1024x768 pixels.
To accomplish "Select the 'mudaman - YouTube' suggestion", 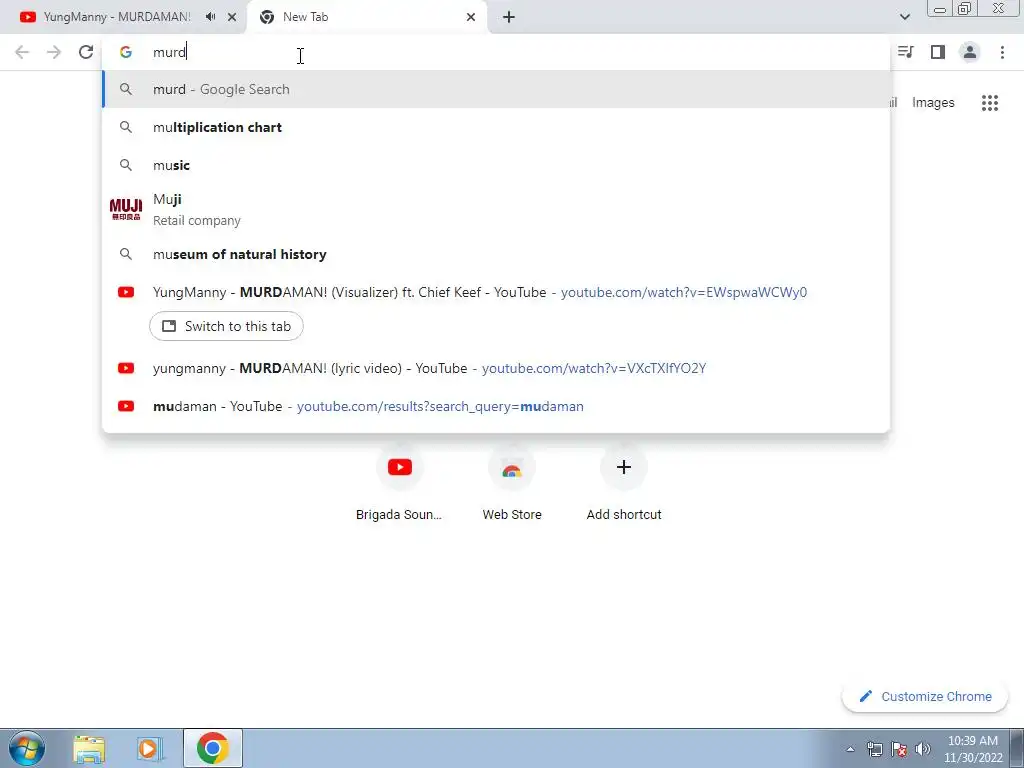I will (x=496, y=406).
